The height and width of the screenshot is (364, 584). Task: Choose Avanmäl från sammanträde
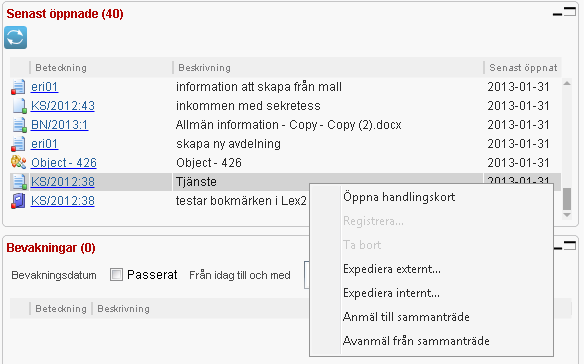(416, 341)
